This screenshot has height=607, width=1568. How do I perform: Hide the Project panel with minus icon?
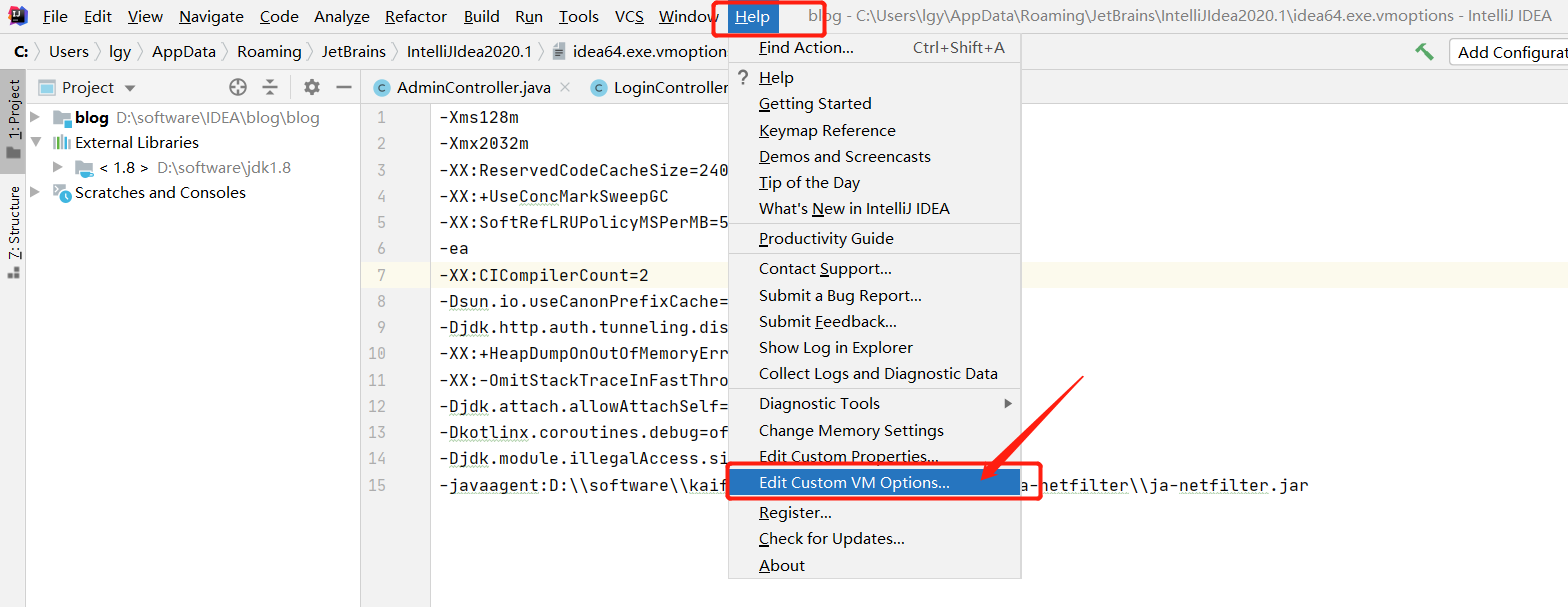(344, 87)
